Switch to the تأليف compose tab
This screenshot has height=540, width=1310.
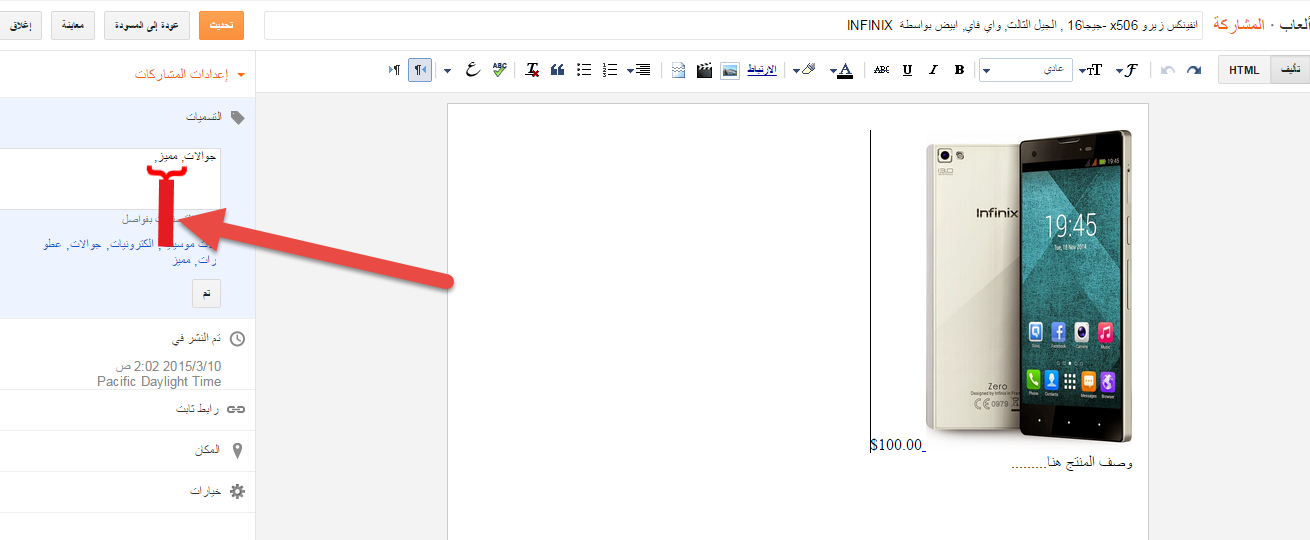[1290, 70]
